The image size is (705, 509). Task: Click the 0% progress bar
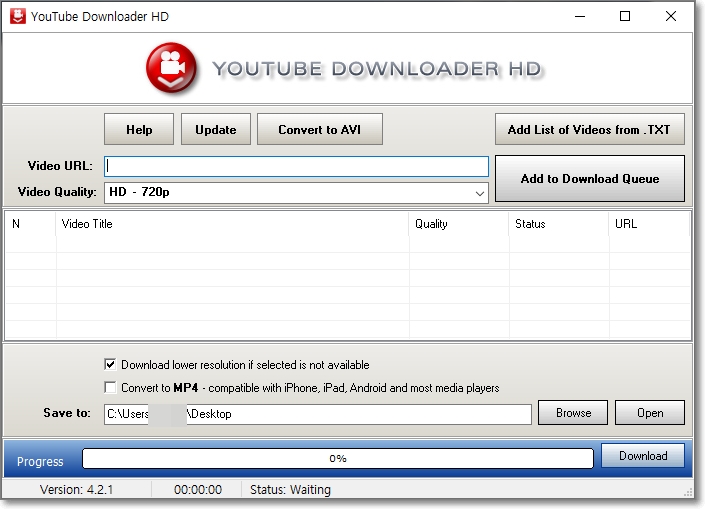[x=338, y=458]
